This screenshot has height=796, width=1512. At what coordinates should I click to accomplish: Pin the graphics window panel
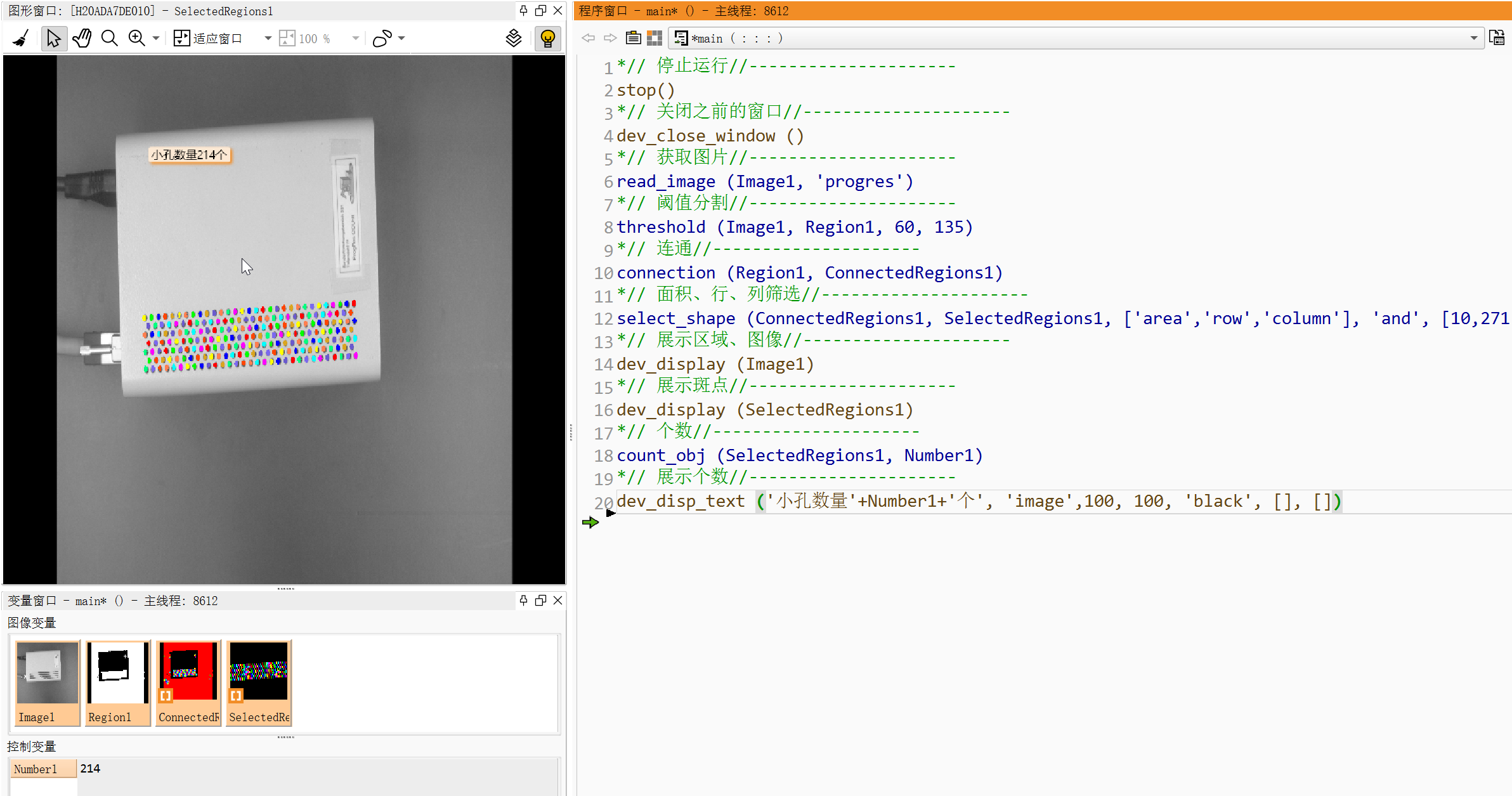pyautogui.click(x=523, y=11)
